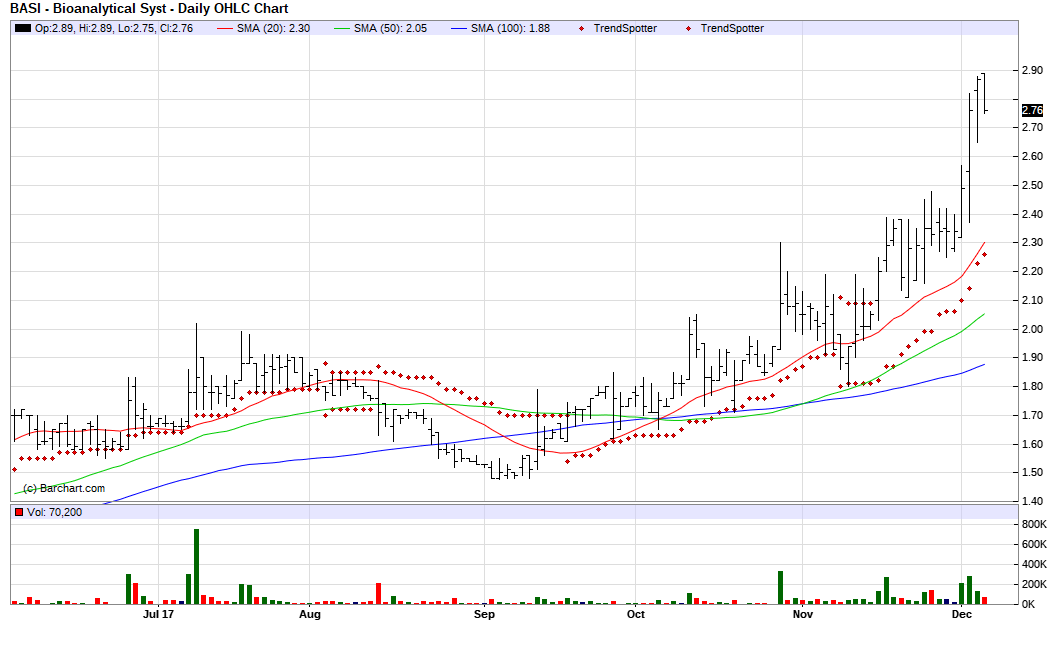Click the 2.90 price axis label
This screenshot has width=1060, height=645.
point(1032,70)
